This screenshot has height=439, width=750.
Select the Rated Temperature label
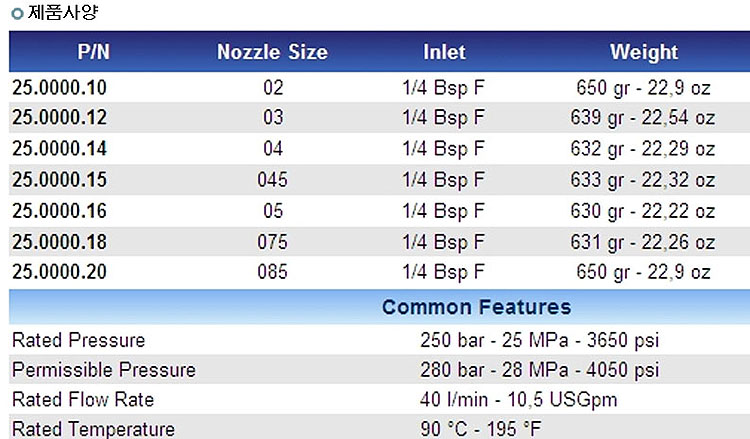click(93, 429)
